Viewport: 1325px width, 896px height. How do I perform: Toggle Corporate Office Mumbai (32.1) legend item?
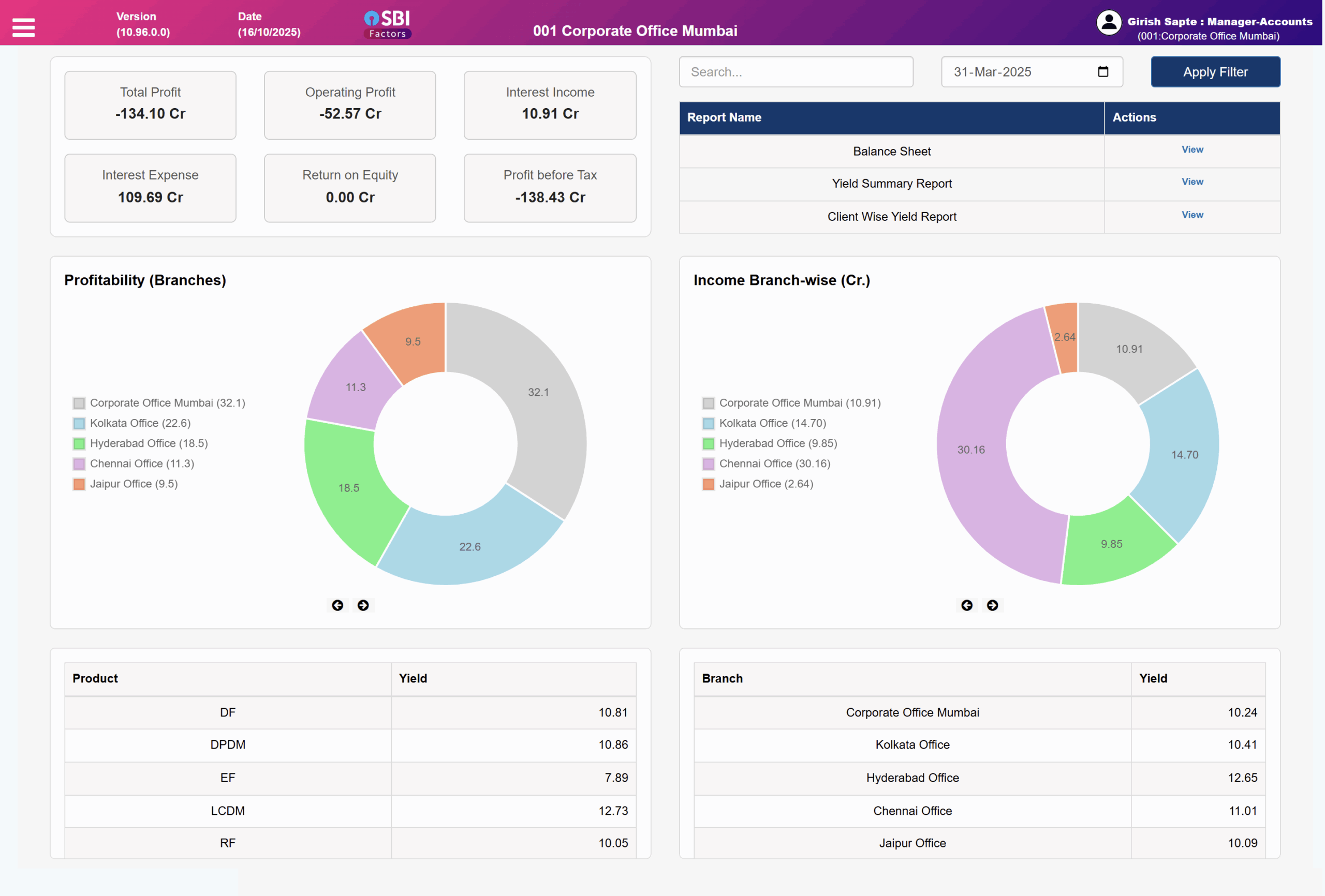[167, 403]
